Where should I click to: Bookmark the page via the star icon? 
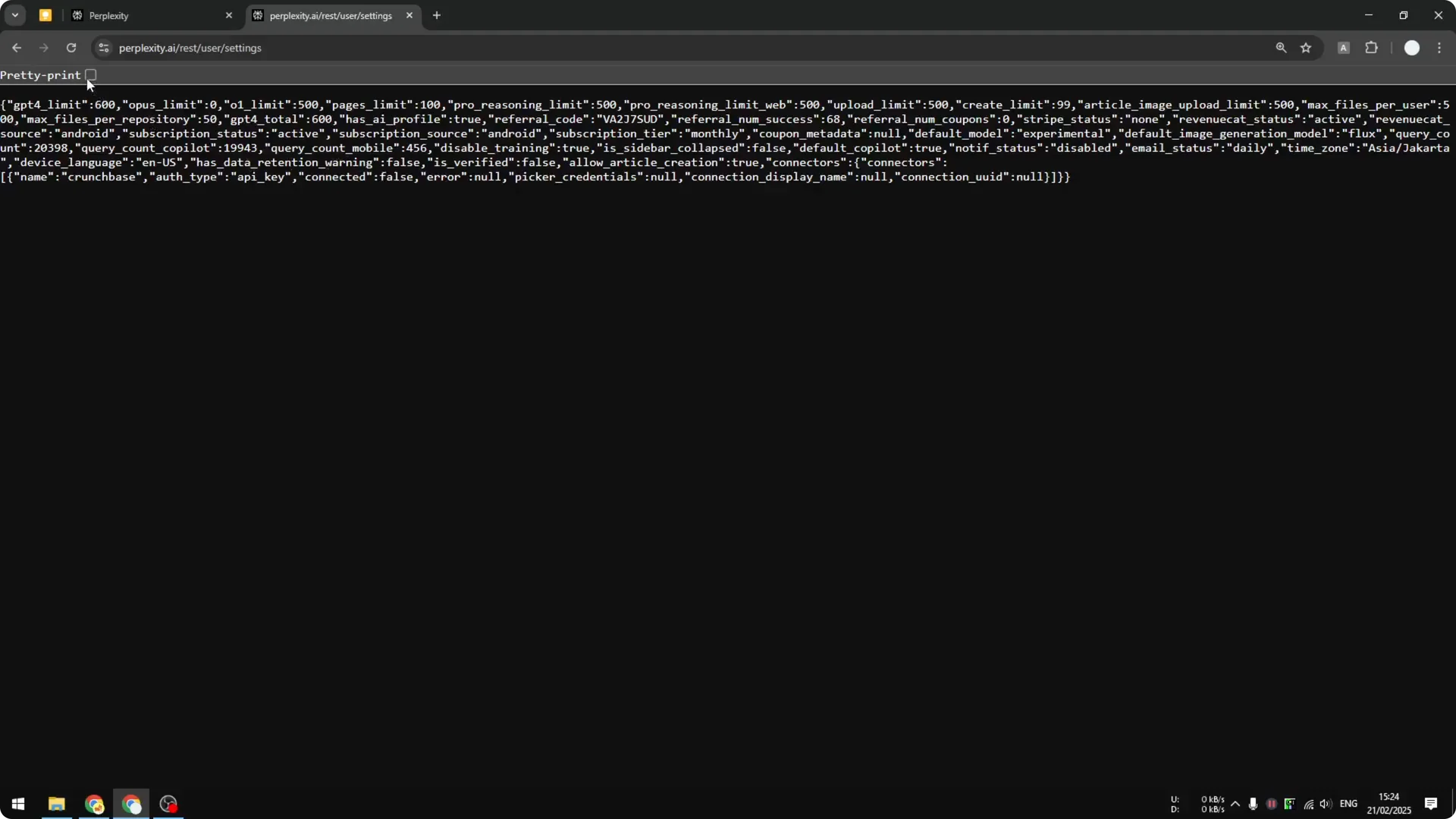coord(1307,48)
